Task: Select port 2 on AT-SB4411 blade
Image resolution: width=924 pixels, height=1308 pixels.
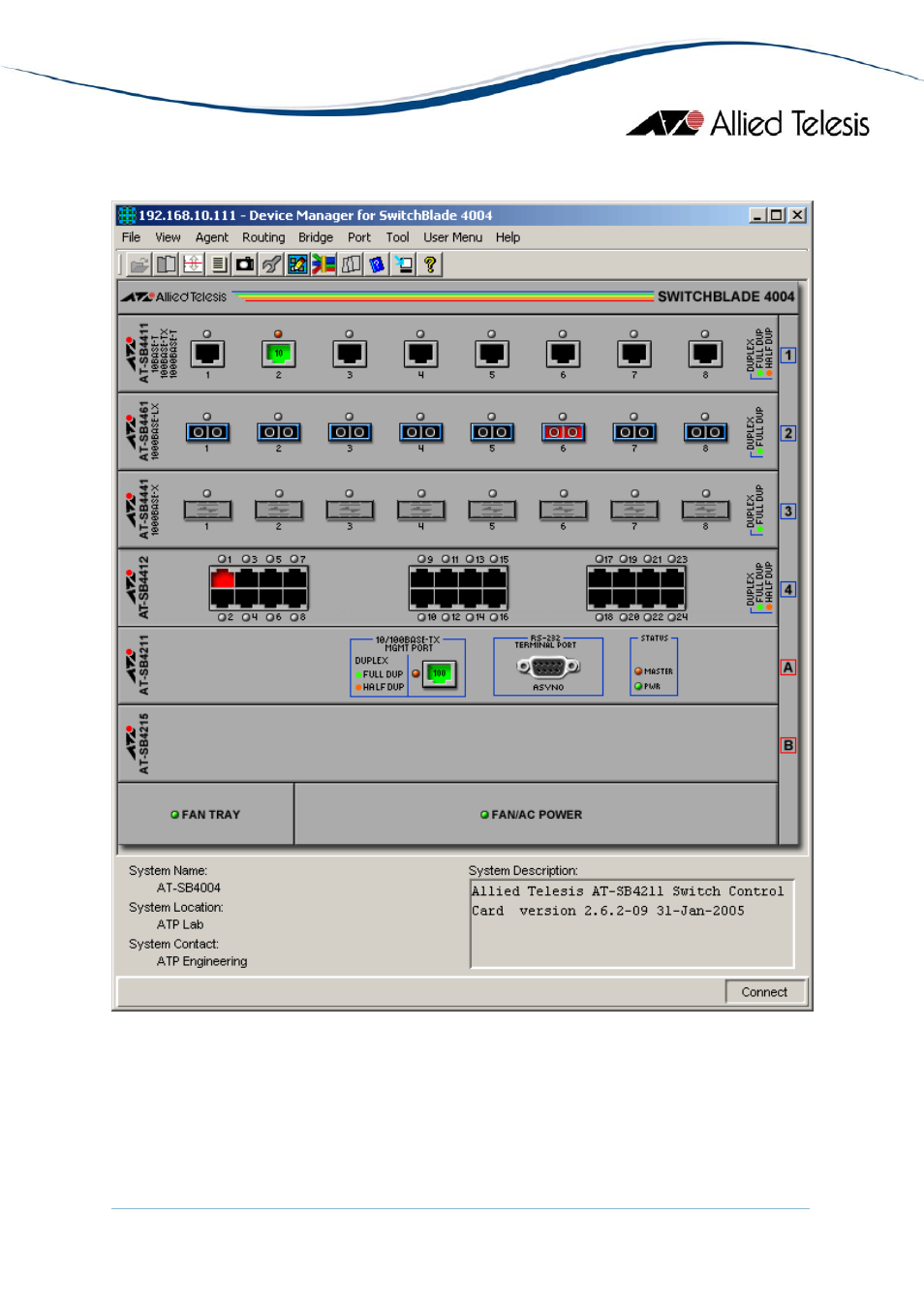Action: pos(278,354)
